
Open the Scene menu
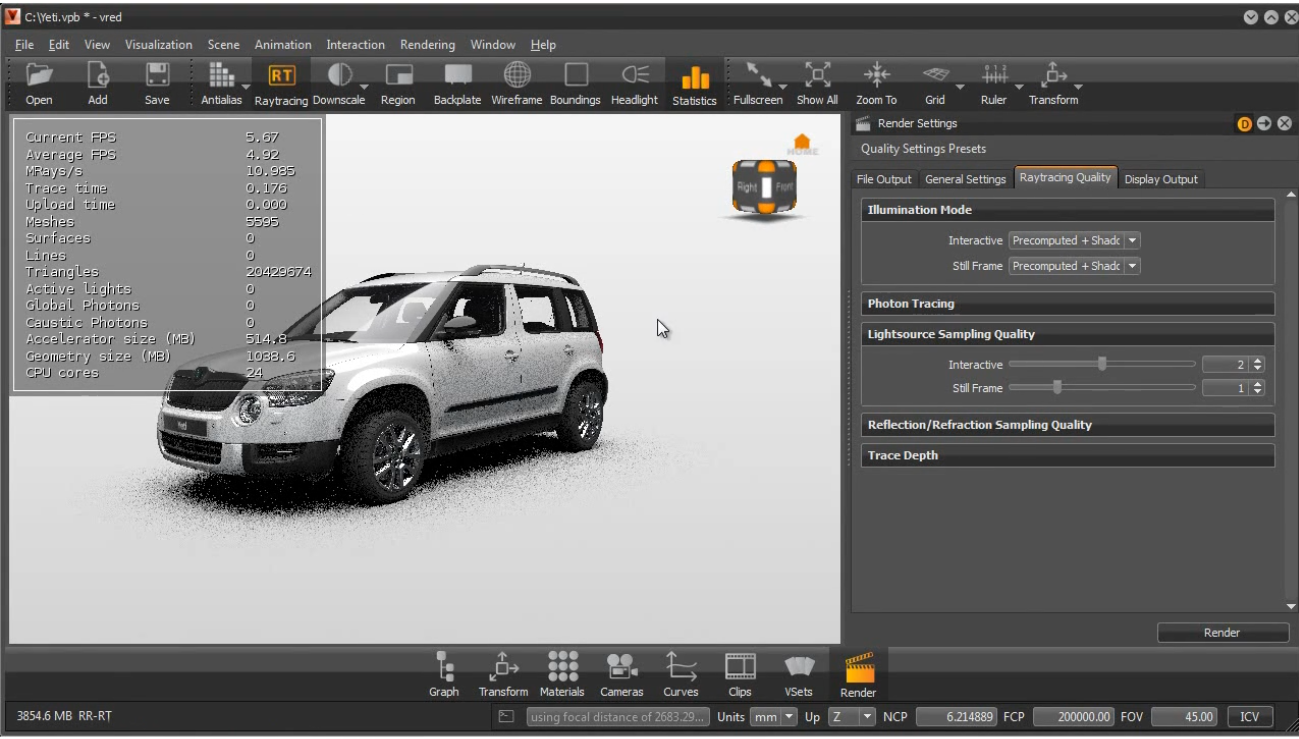(224, 45)
